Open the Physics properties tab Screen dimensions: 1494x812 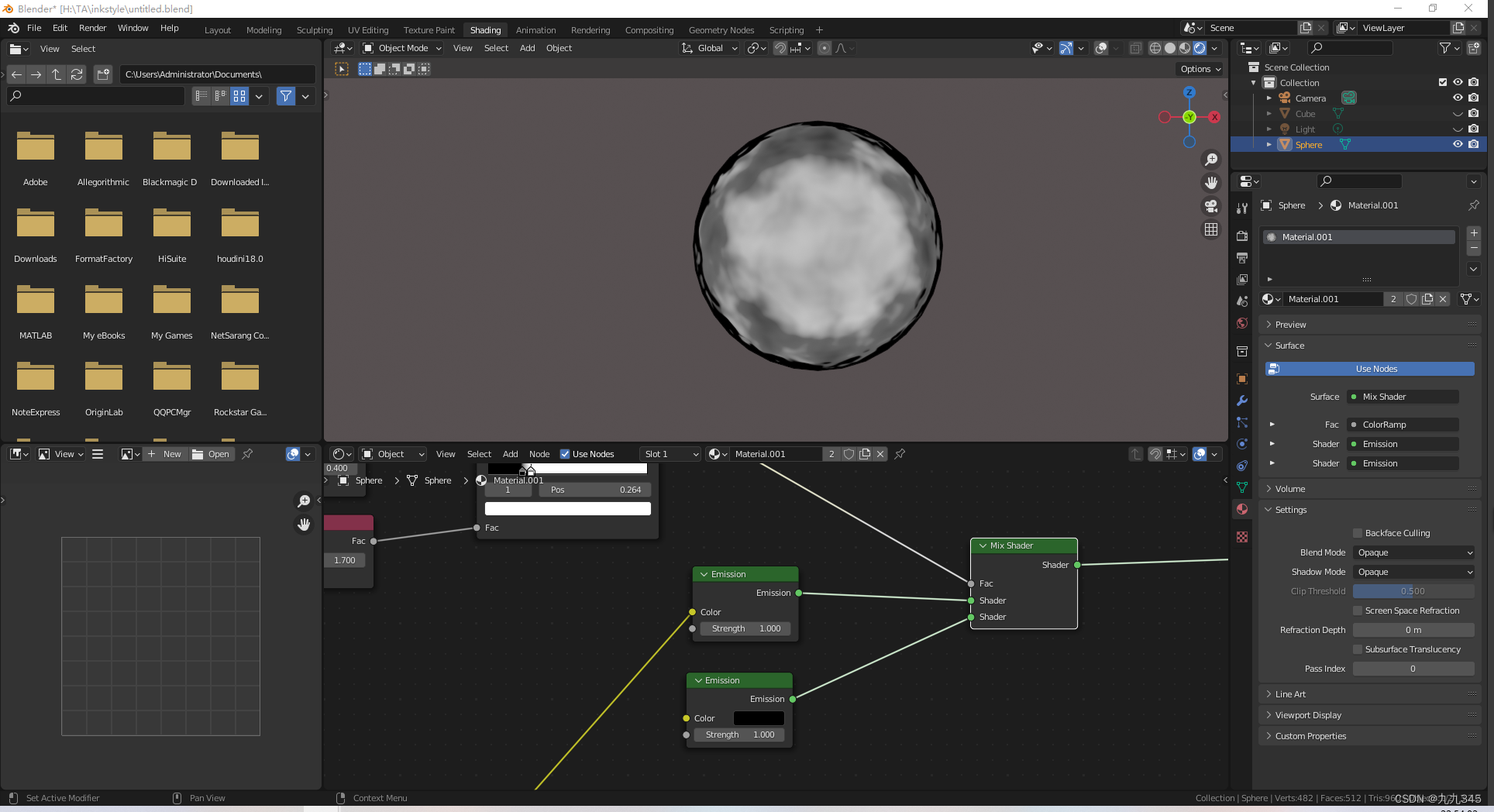pyautogui.click(x=1242, y=444)
